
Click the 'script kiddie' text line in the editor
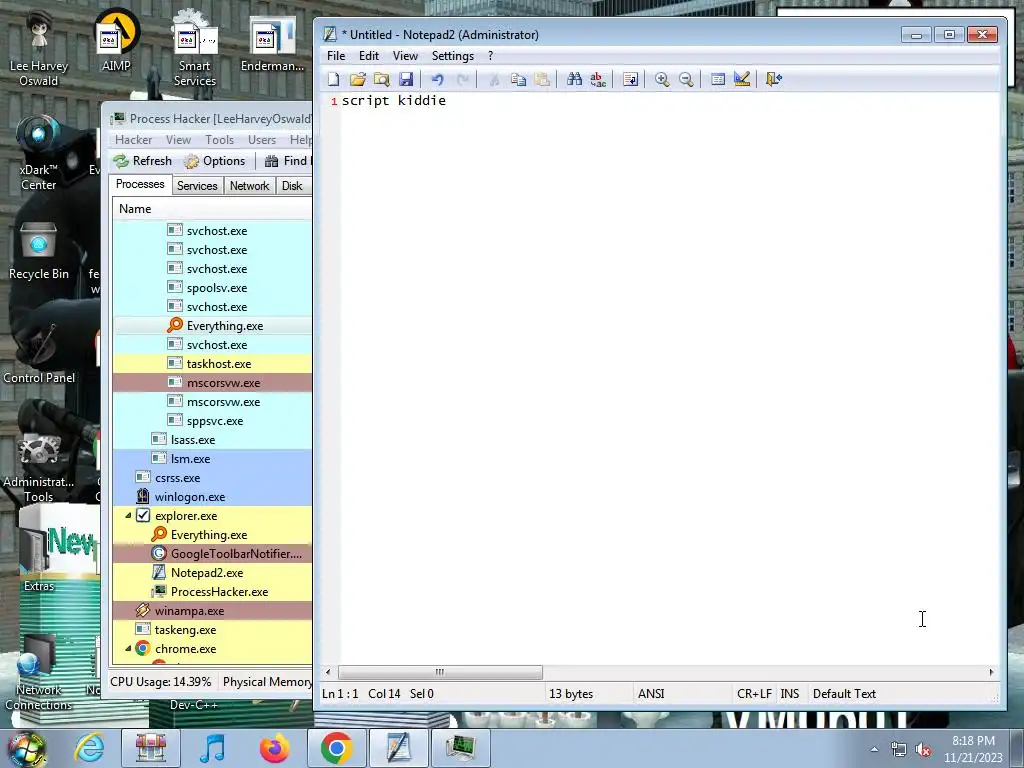point(394,101)
